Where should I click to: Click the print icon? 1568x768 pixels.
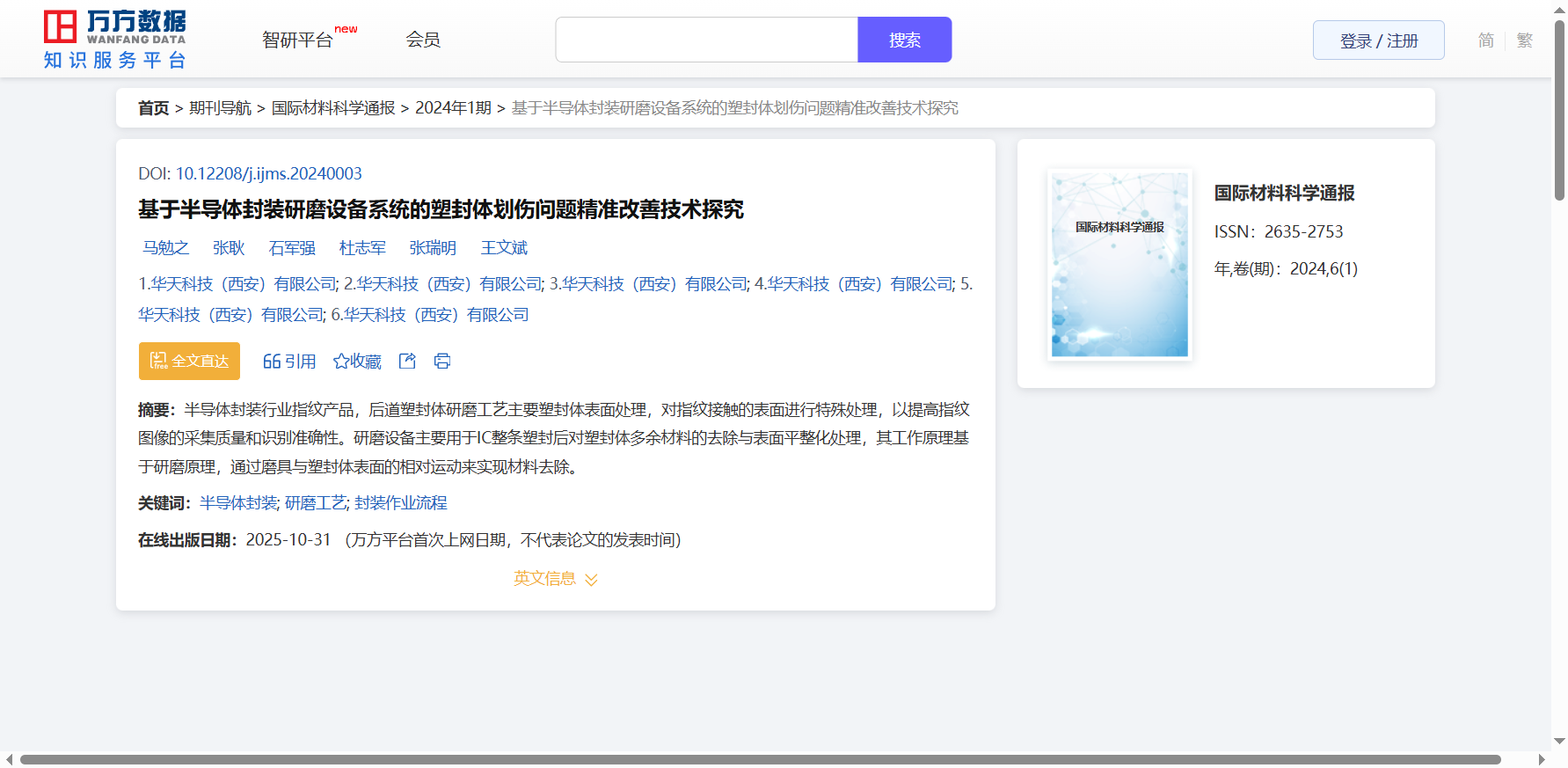(442, 361)
